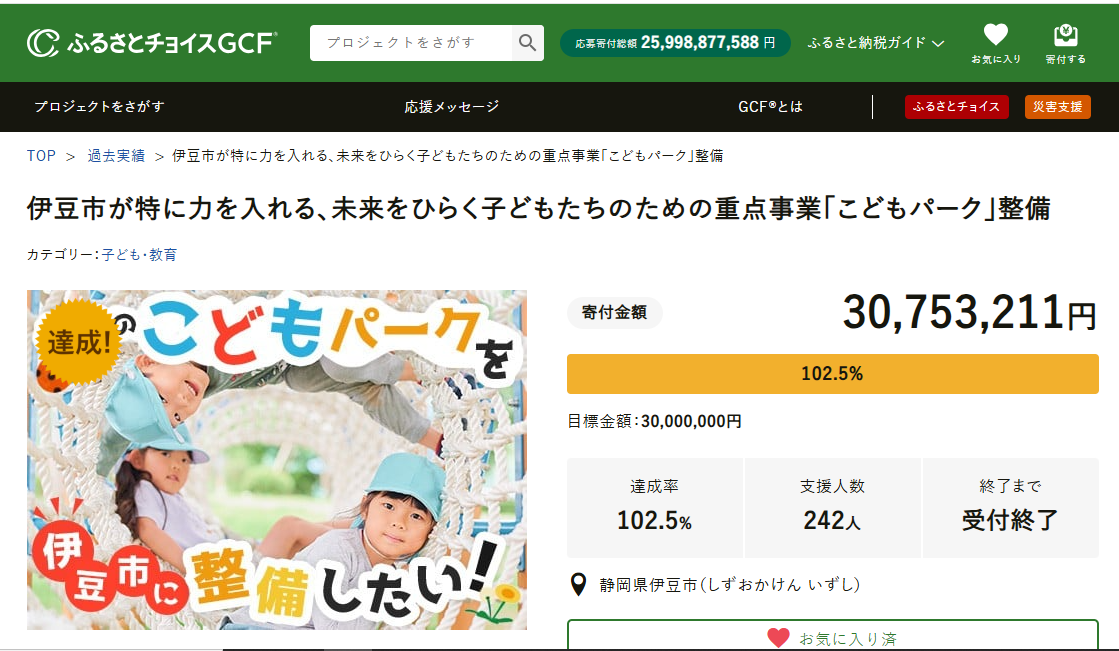Image resolution: width=1119 pixels, height=651 pixels.
Task: Click the orange 災害支援 button
Action: [x=1057, y=107]
